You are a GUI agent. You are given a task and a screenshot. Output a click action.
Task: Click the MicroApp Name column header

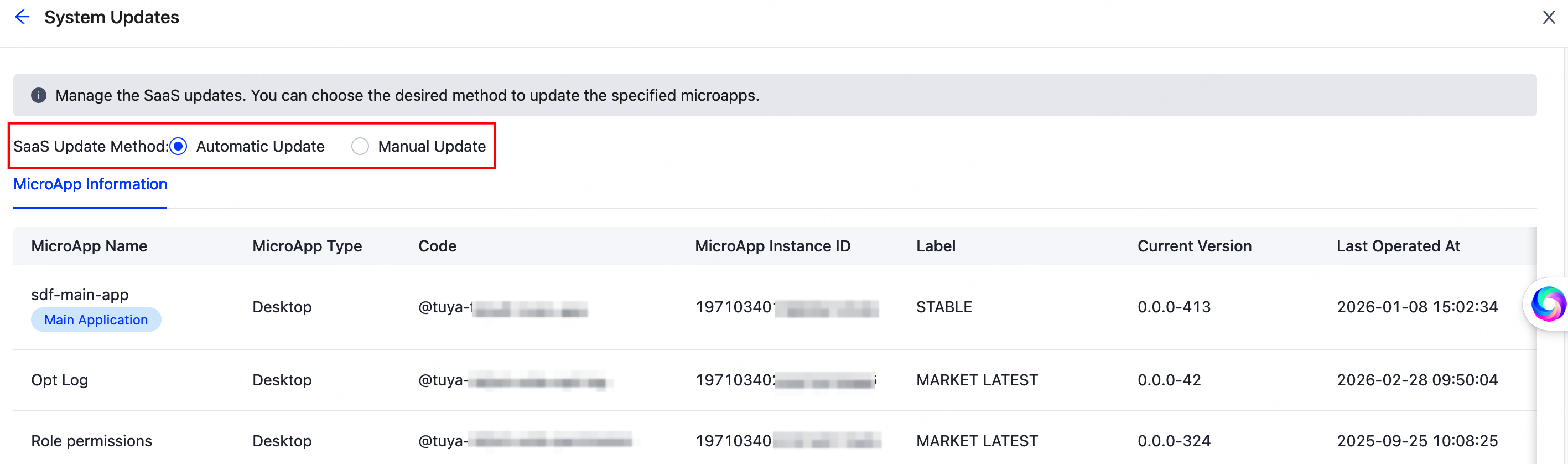[x=89, y=246]
